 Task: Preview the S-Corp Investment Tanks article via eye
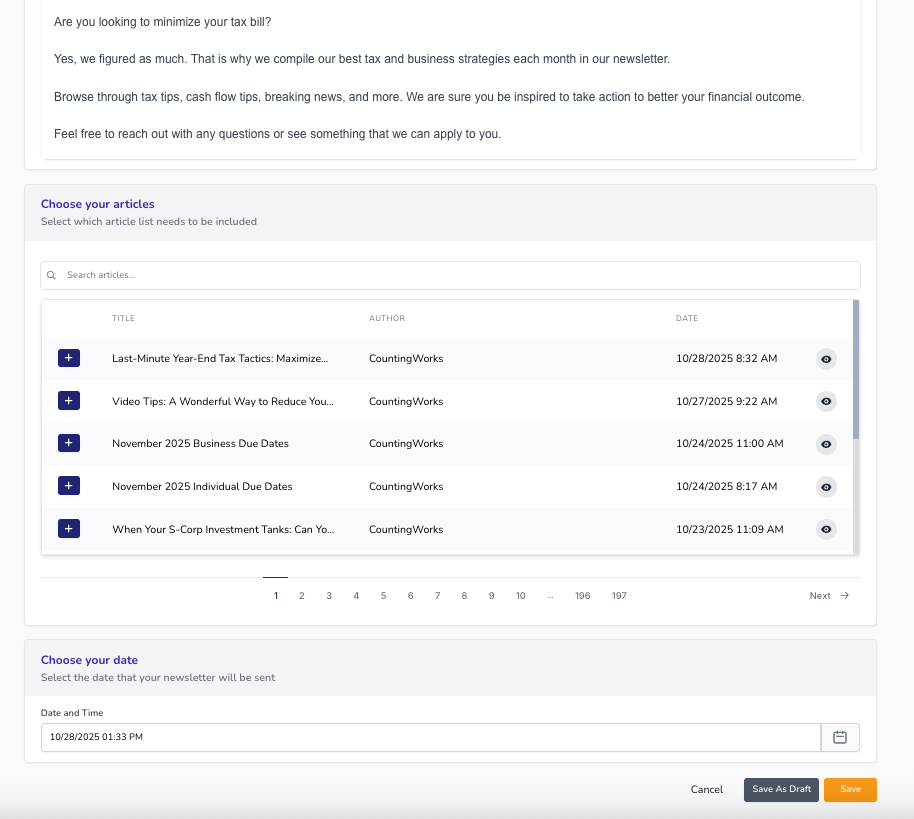pos(826,529)
